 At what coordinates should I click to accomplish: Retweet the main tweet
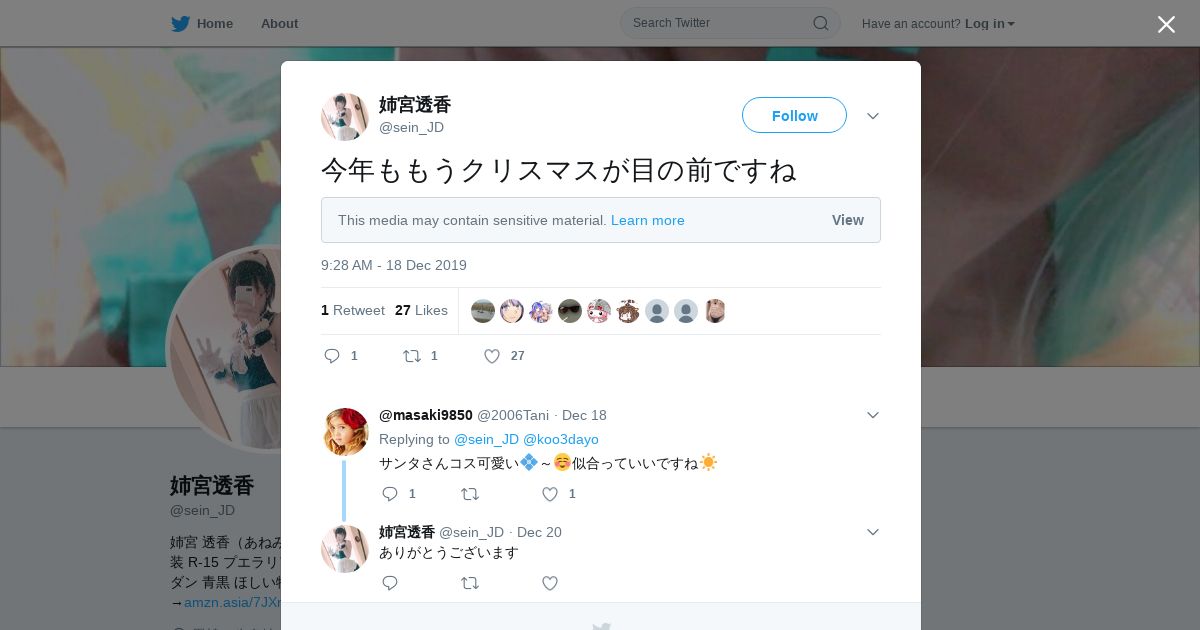(x=411, y=356)
